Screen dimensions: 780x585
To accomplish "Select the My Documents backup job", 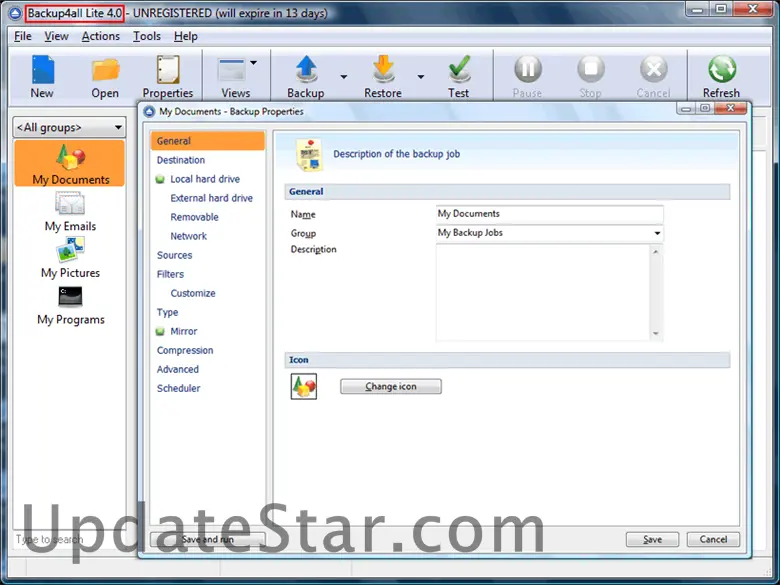I will pyautogui.click(x=70, y=164).
